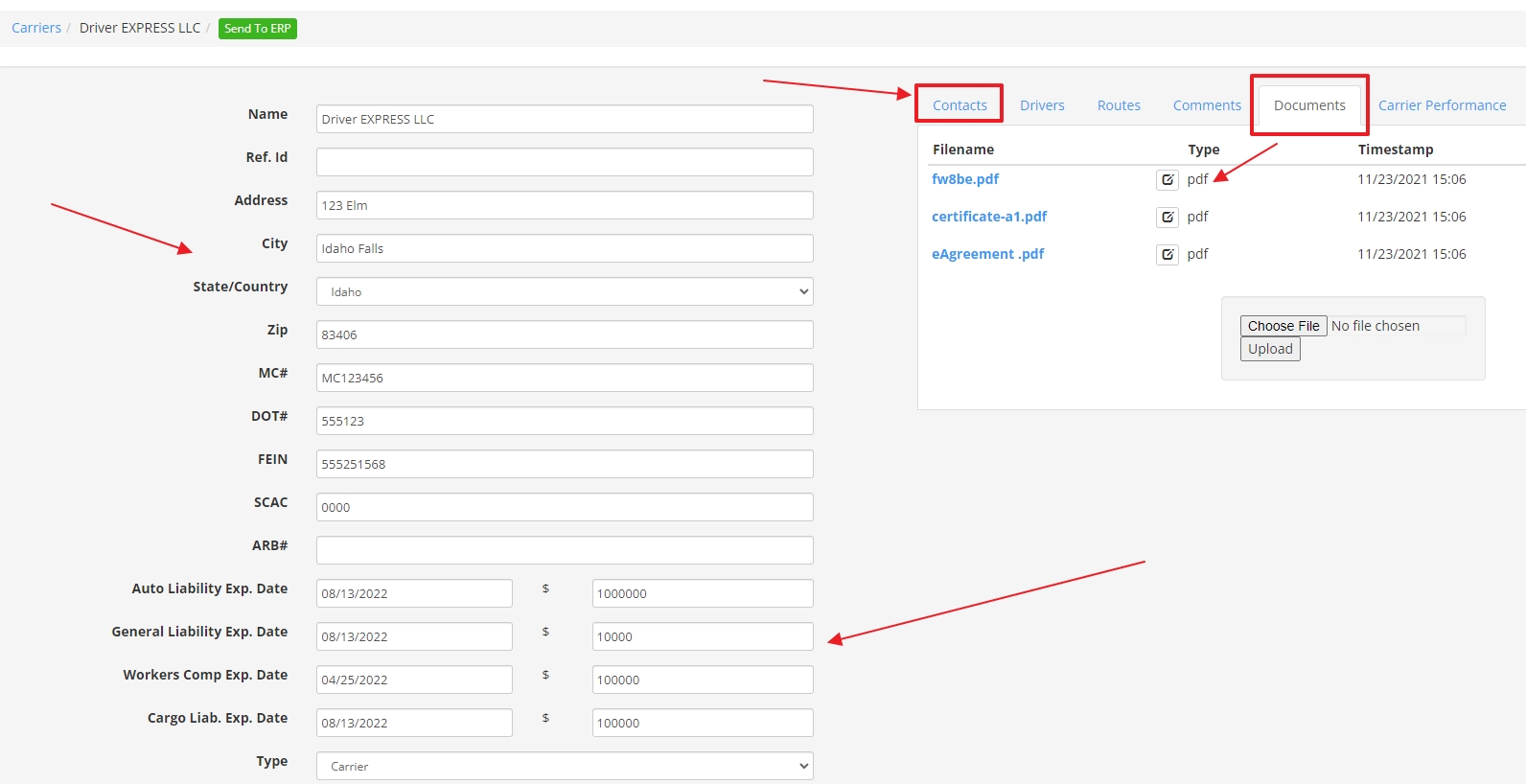Image resolution: width=1526 pixels, height=784 pixels.
Task: Switch to the Contacts tab
Action: 959,105
